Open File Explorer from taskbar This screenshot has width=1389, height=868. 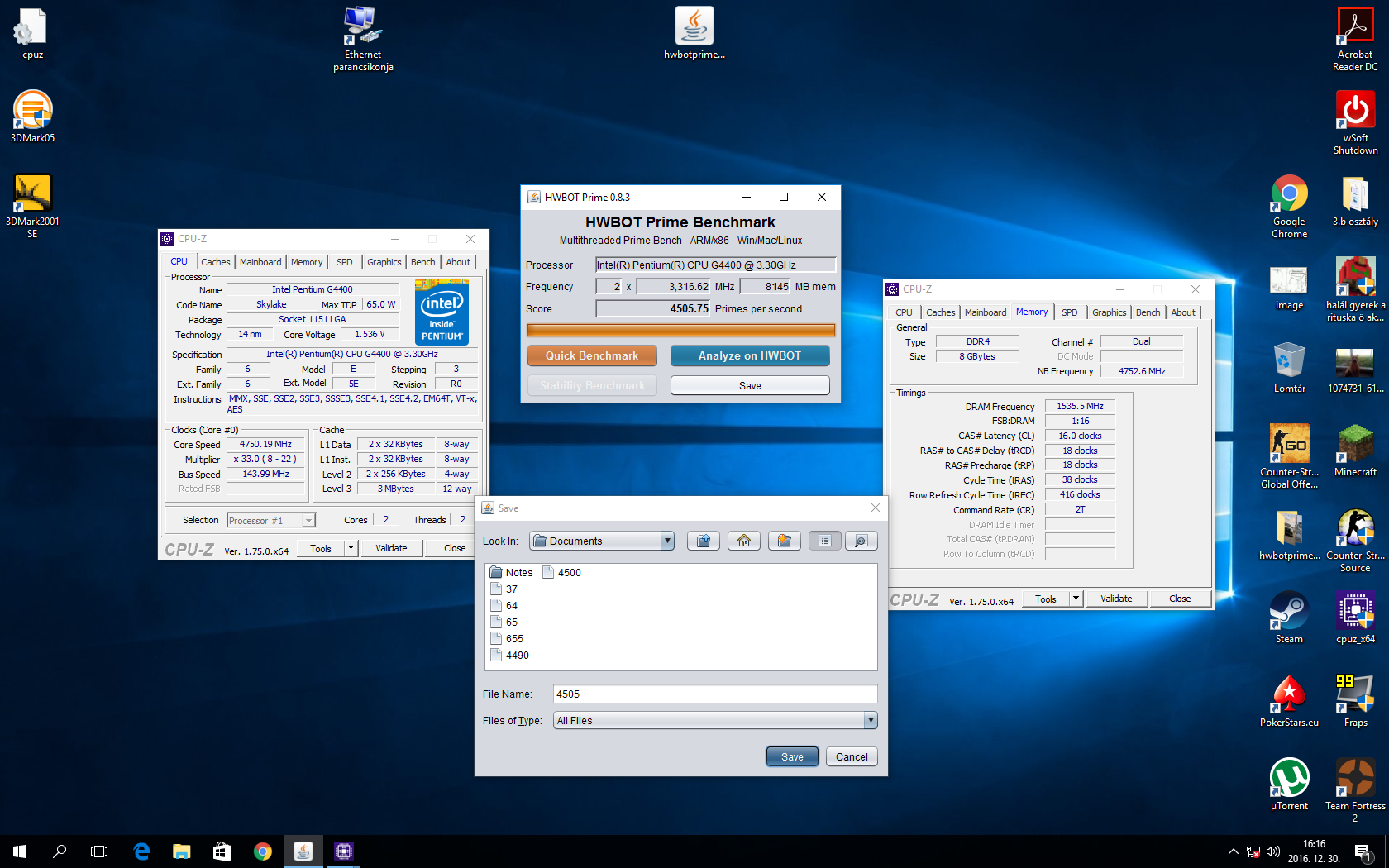181,851
